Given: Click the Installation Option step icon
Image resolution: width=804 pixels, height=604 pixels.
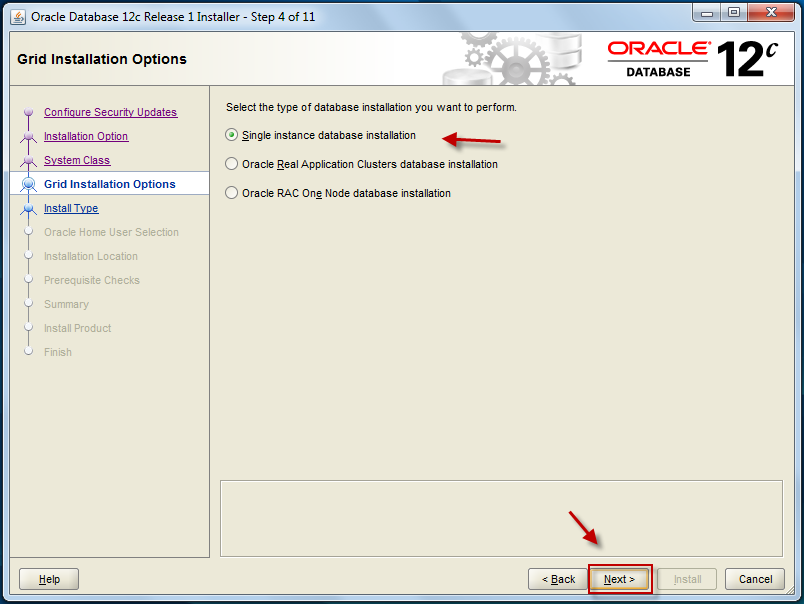Looking at the screenshot, I should pos(28,136).
